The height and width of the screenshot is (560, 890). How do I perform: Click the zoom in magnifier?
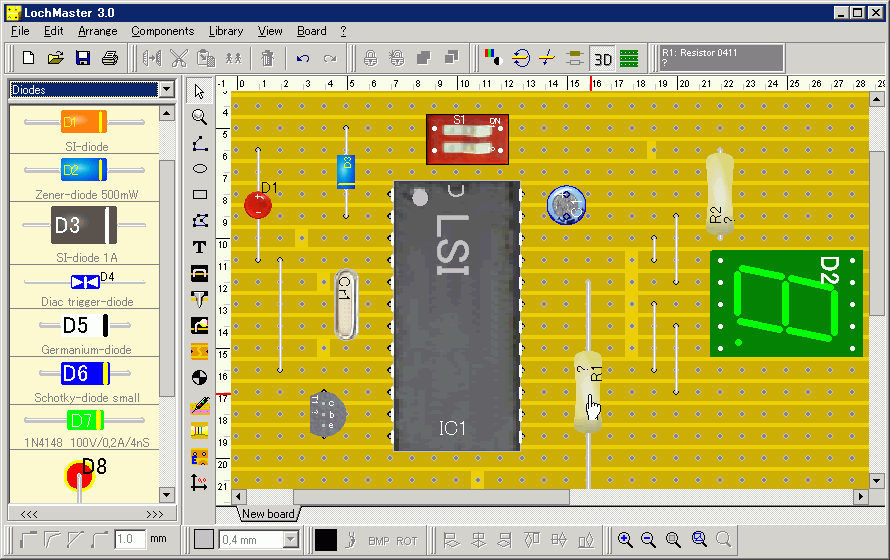625,539
